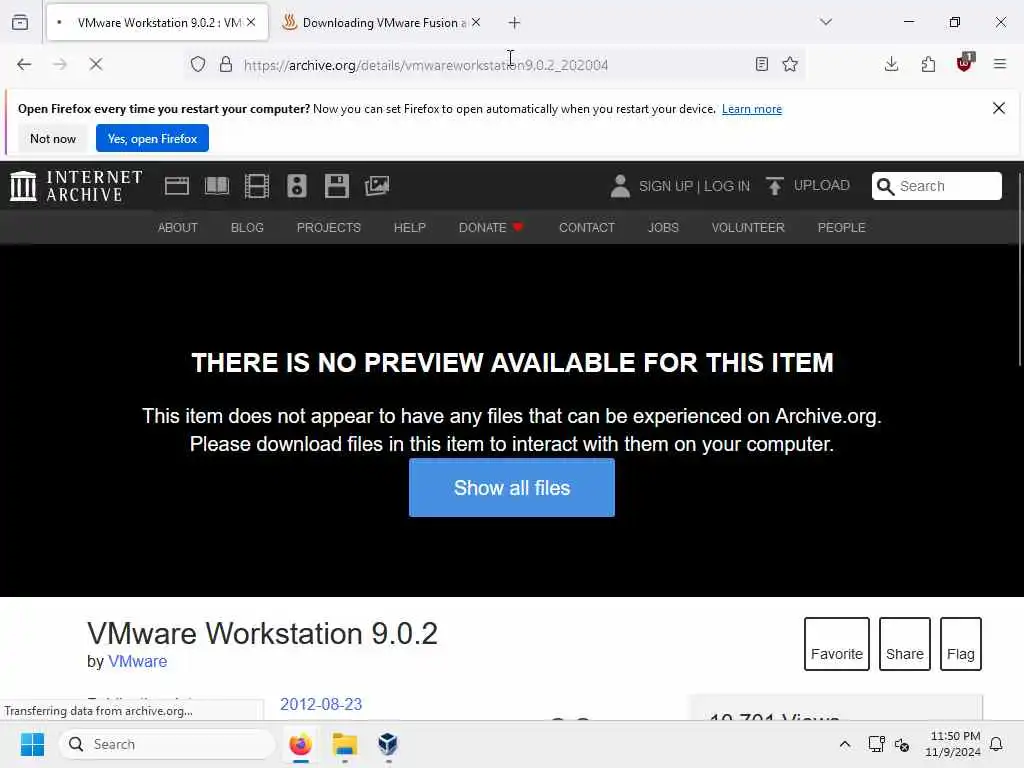Stop loading the page
This screenshot has width=1024, height=768.
(x=96, y=64)
